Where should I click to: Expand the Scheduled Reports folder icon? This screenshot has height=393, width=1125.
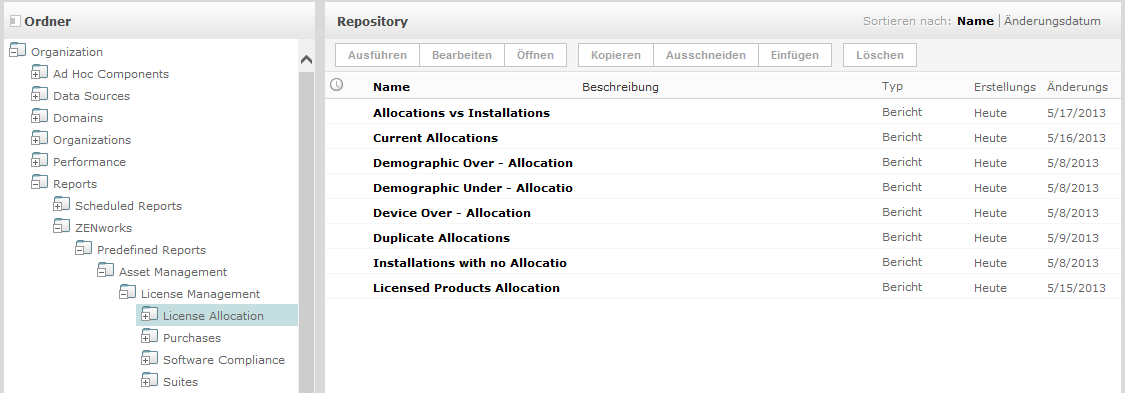62,206
